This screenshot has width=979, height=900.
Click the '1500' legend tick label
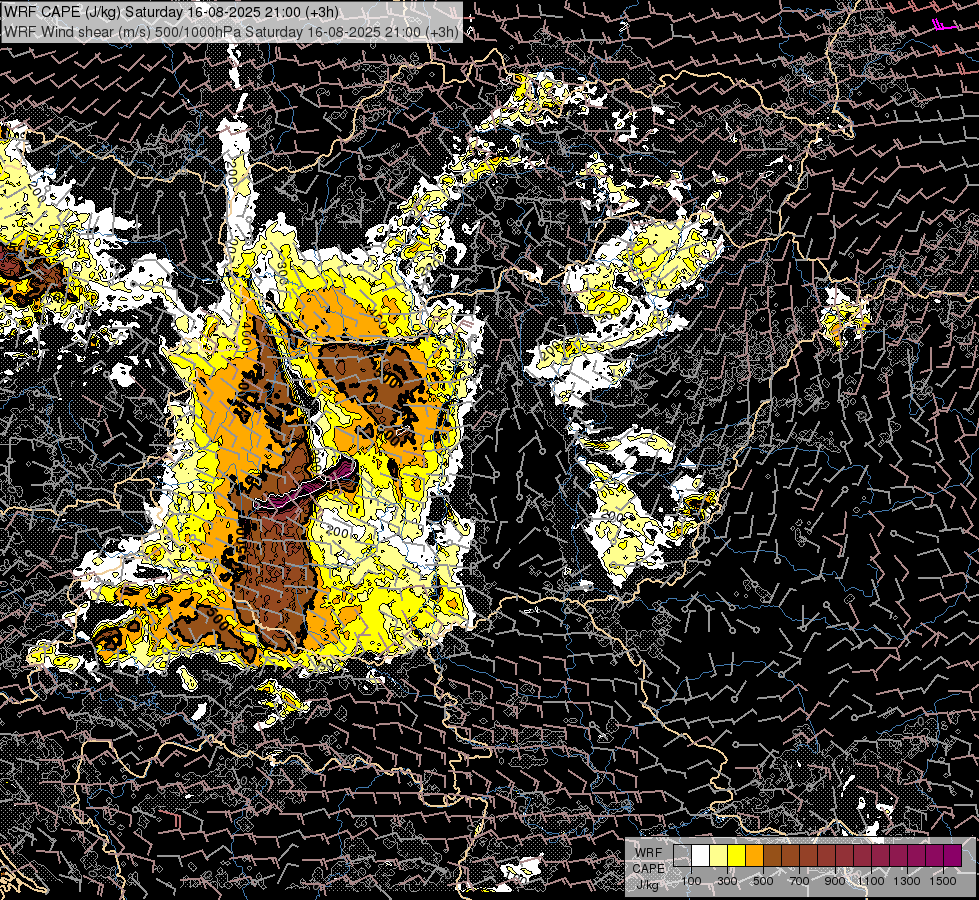coord(943,881)
